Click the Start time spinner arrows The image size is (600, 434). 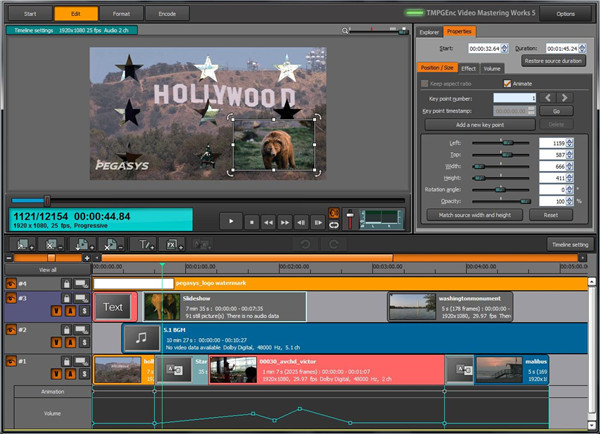[502, 47]
